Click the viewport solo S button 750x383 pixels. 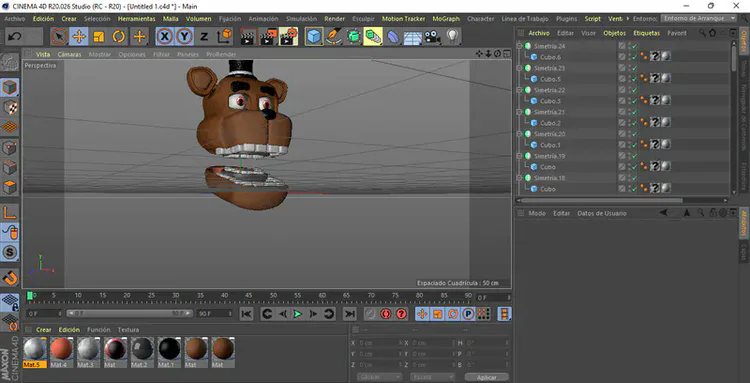click(x=10, y=252)
